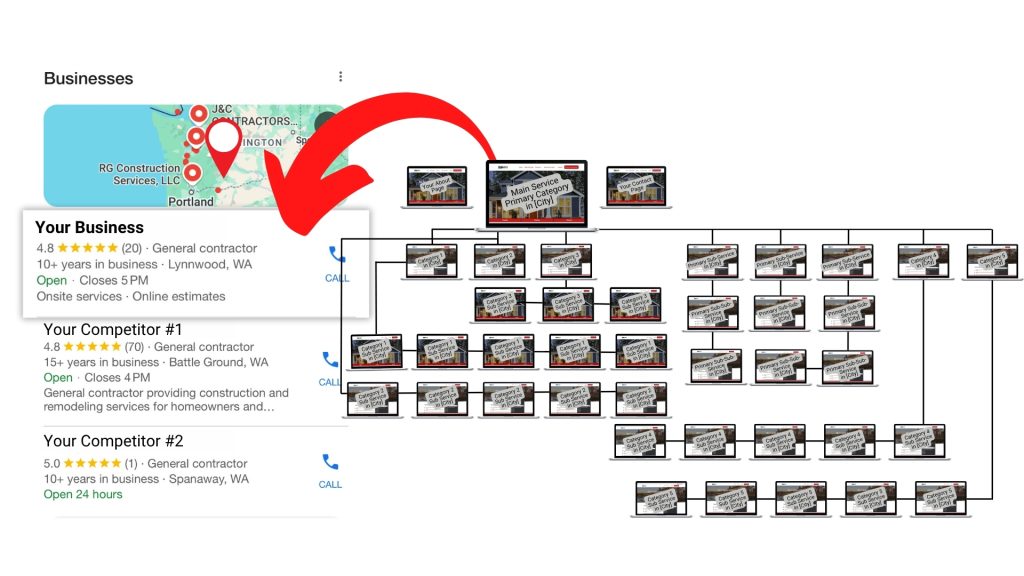The height and width of the screenshot is (576, 1024).
Task: Select the RG Construction Services map marker
Action: [x=192, y=173]
